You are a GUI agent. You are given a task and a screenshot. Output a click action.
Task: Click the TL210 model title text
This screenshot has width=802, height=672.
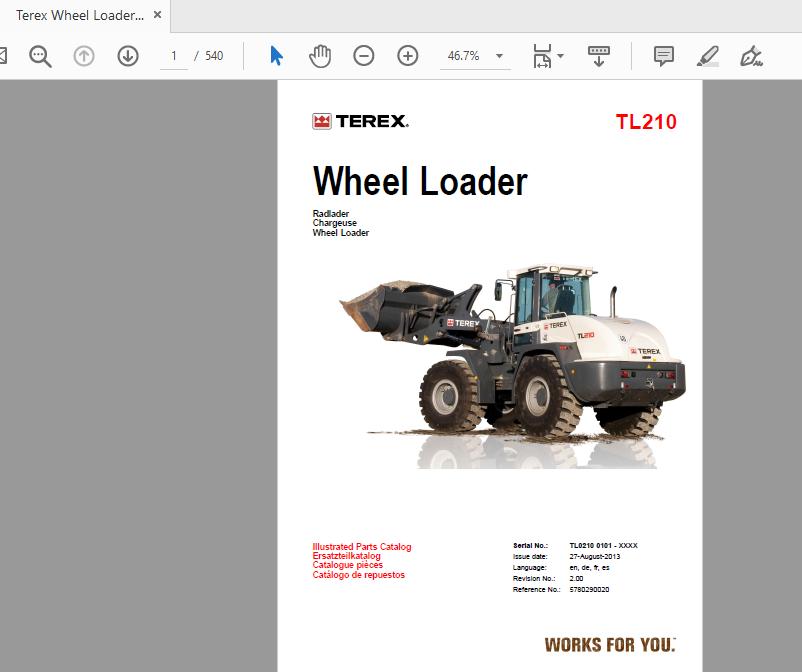pyautogui.click(x=646, y=122)
